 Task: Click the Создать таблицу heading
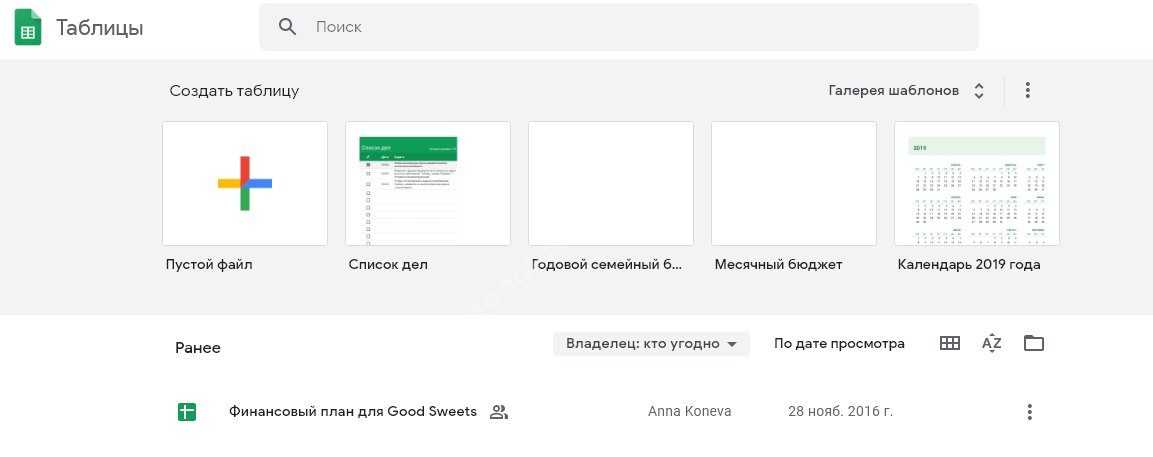[x=235, y=91]
